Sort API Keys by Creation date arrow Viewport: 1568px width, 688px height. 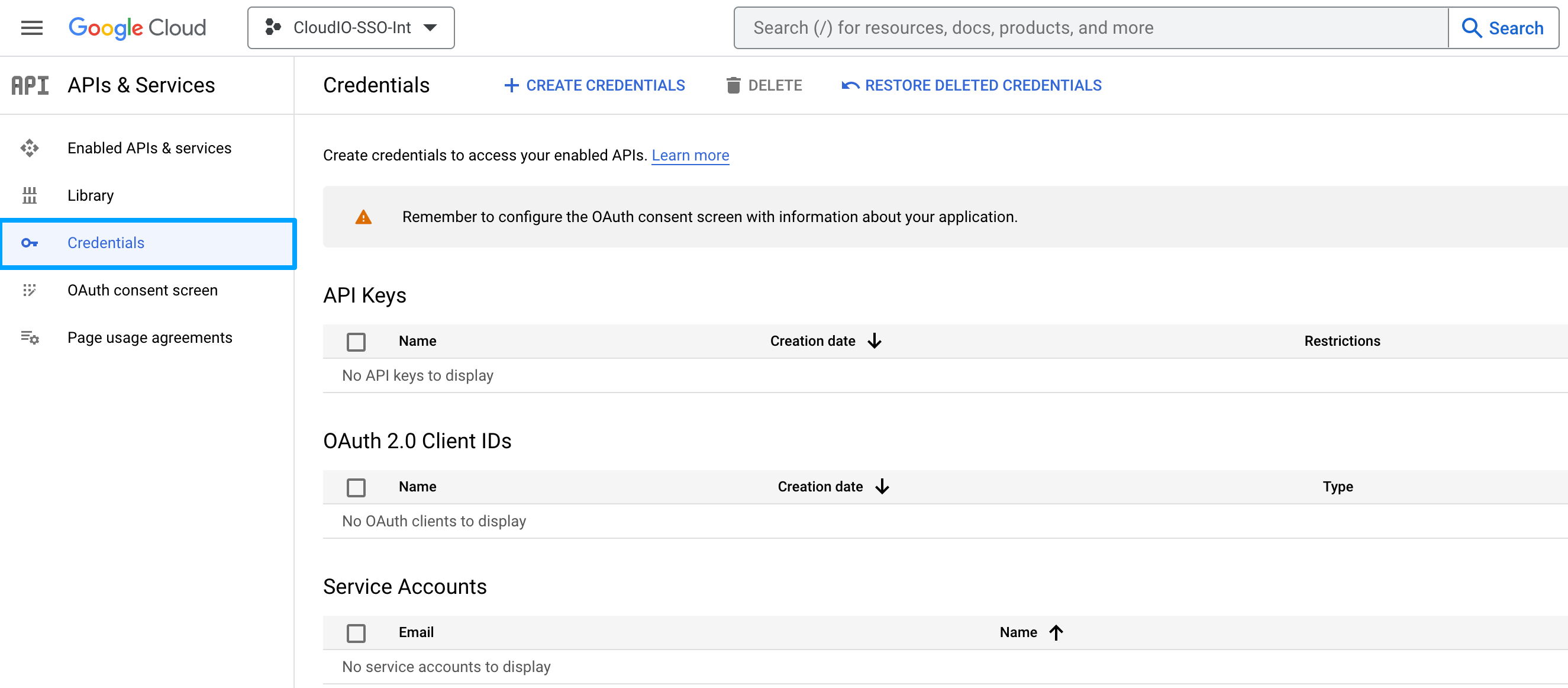(874, 341)
